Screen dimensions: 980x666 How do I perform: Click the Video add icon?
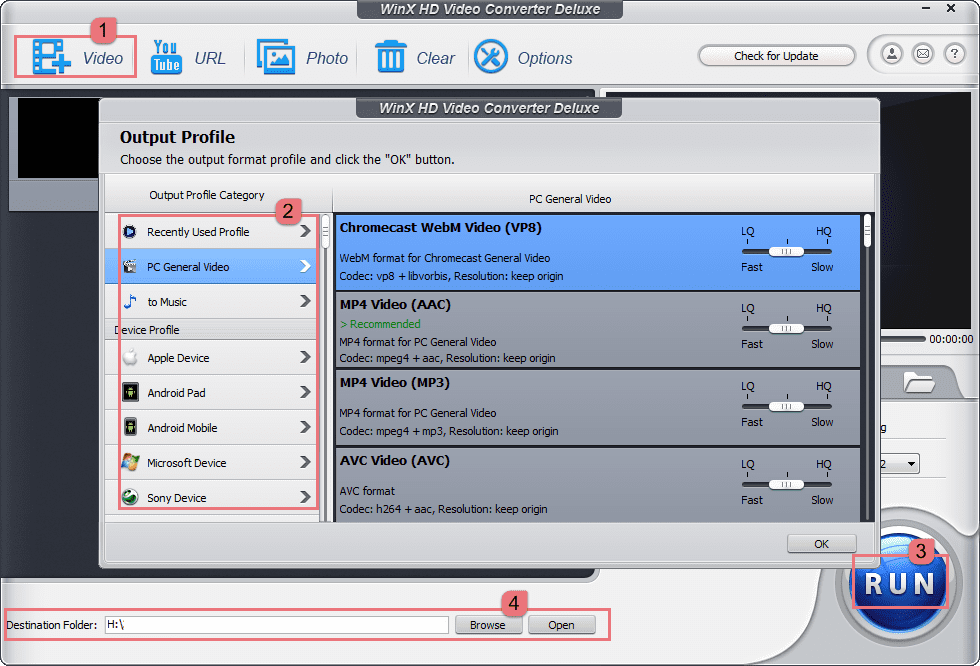[48, 55]
